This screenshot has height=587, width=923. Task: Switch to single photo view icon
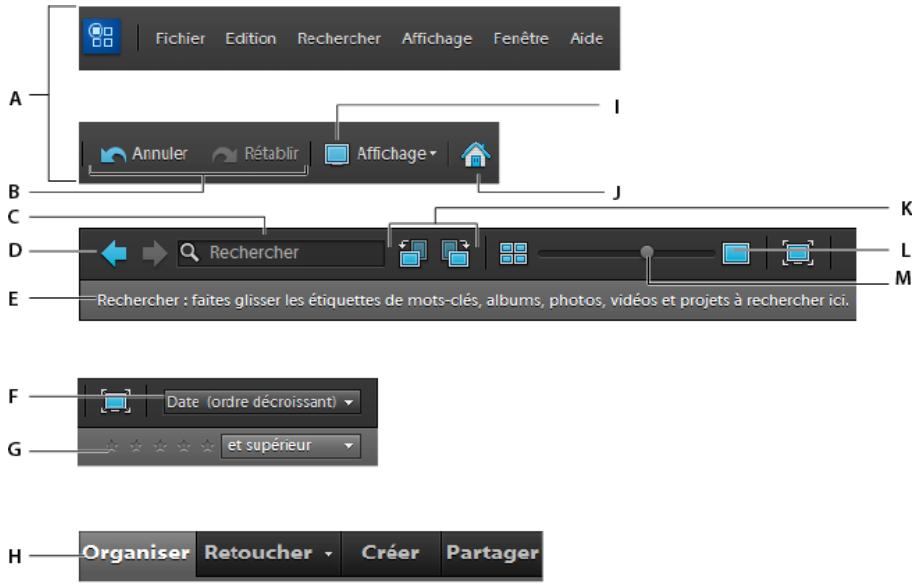(736, 254)
